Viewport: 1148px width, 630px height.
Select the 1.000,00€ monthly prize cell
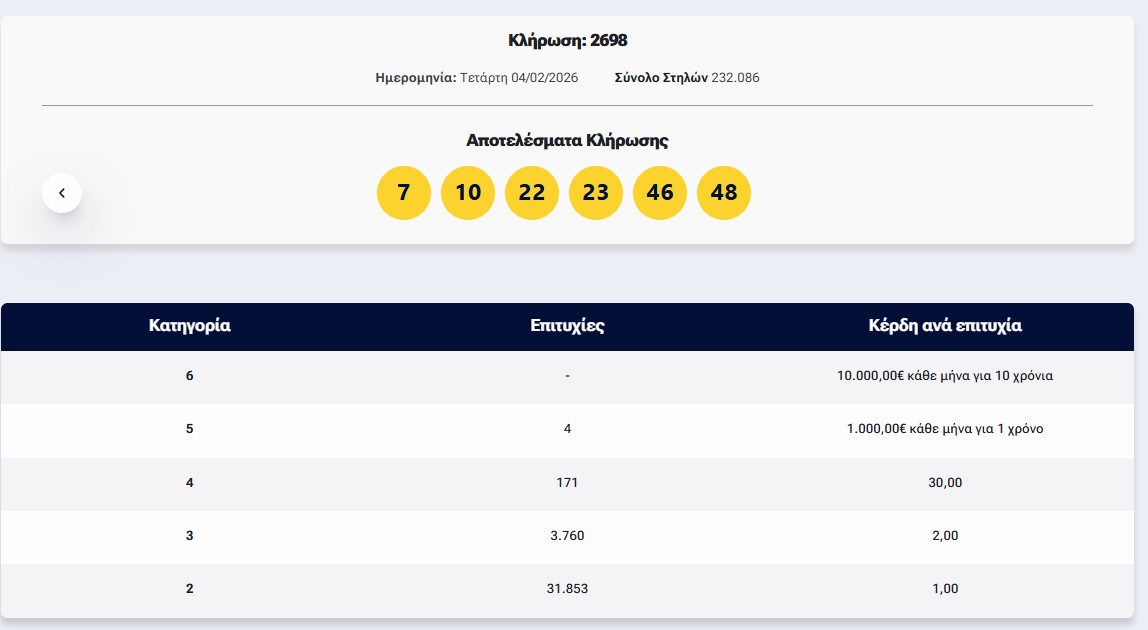pos(945,429)
